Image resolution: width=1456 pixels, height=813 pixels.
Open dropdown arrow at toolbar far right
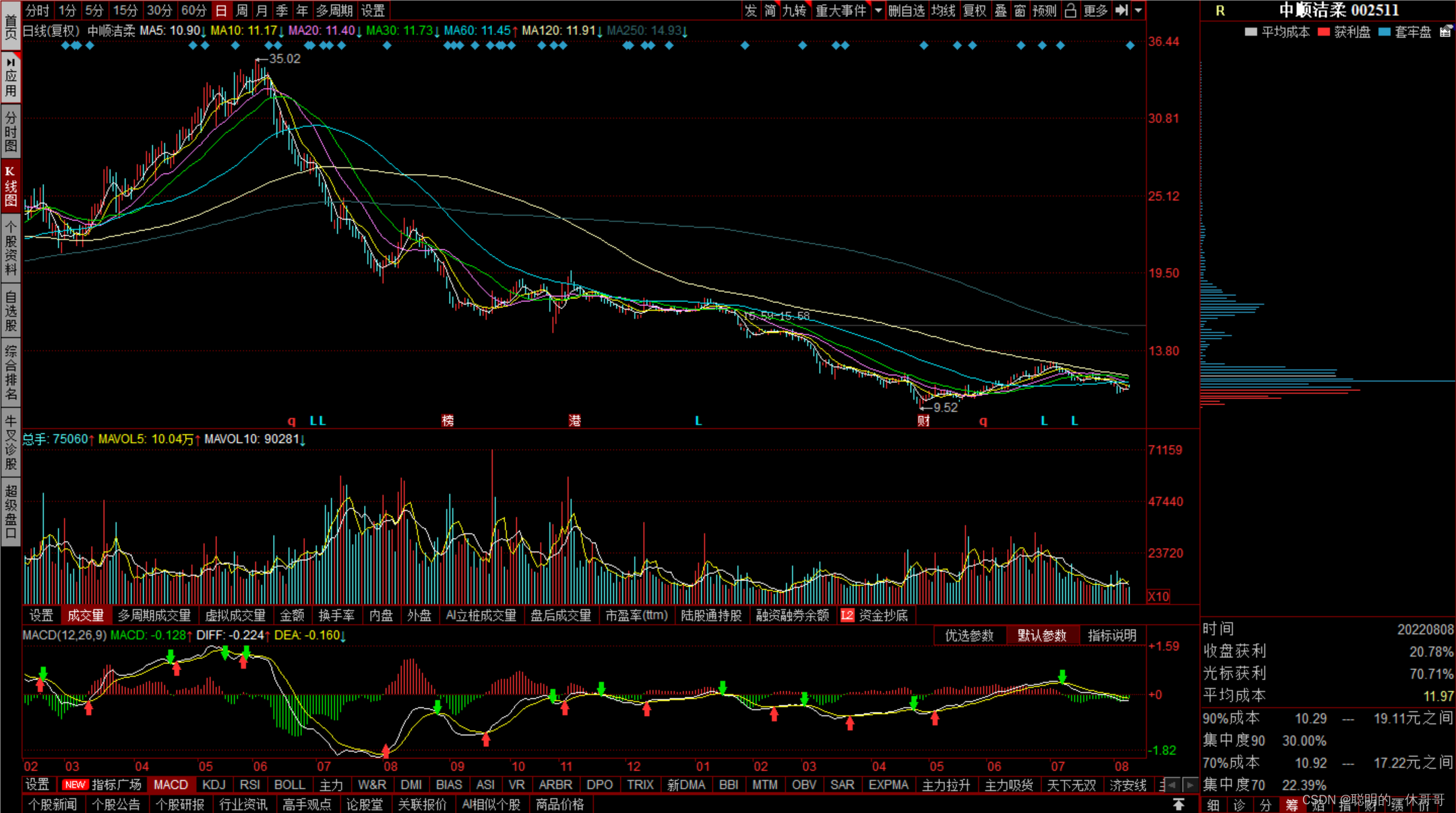click(x=1139, y=10)
